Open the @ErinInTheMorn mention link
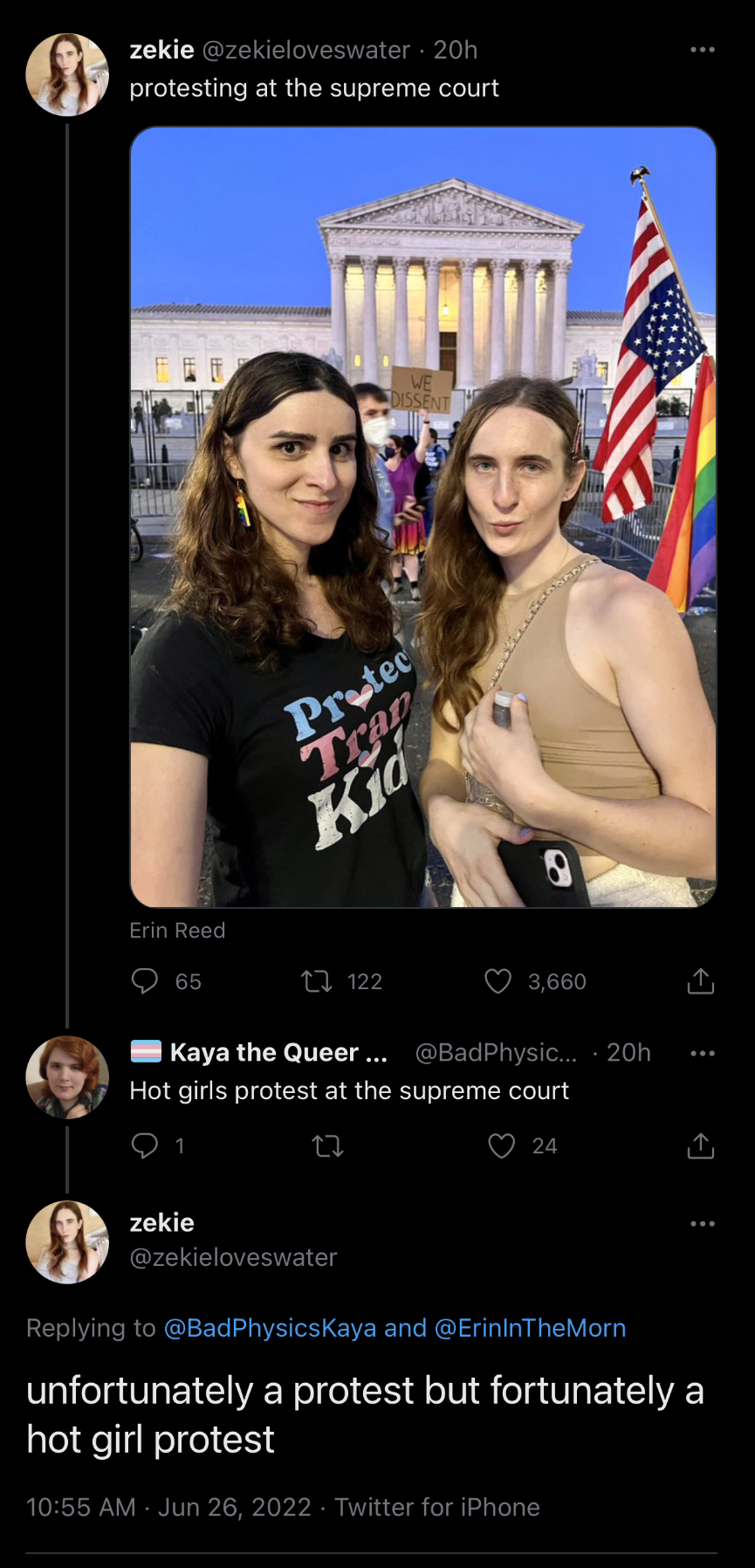 point(530,1328)
